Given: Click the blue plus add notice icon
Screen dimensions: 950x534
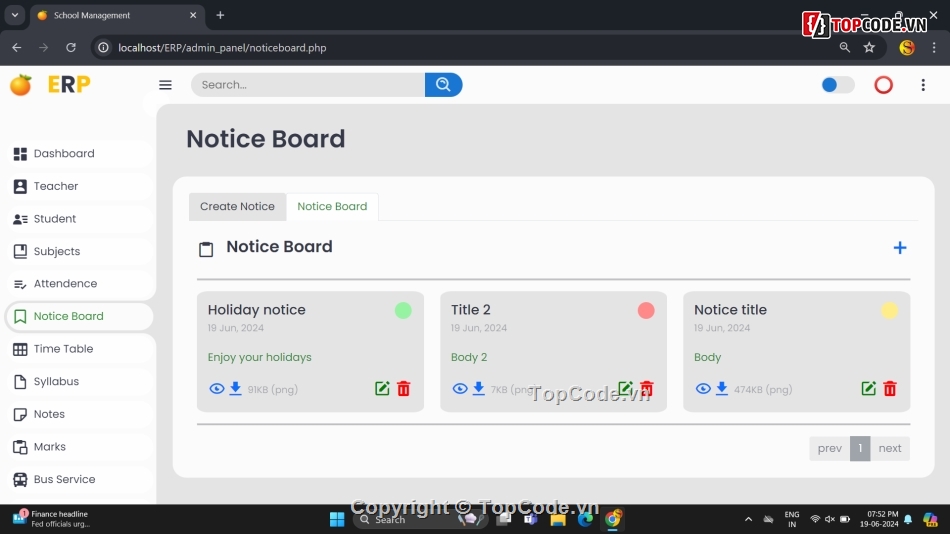Looking at the screenshot, I should [x=899, y=248].
